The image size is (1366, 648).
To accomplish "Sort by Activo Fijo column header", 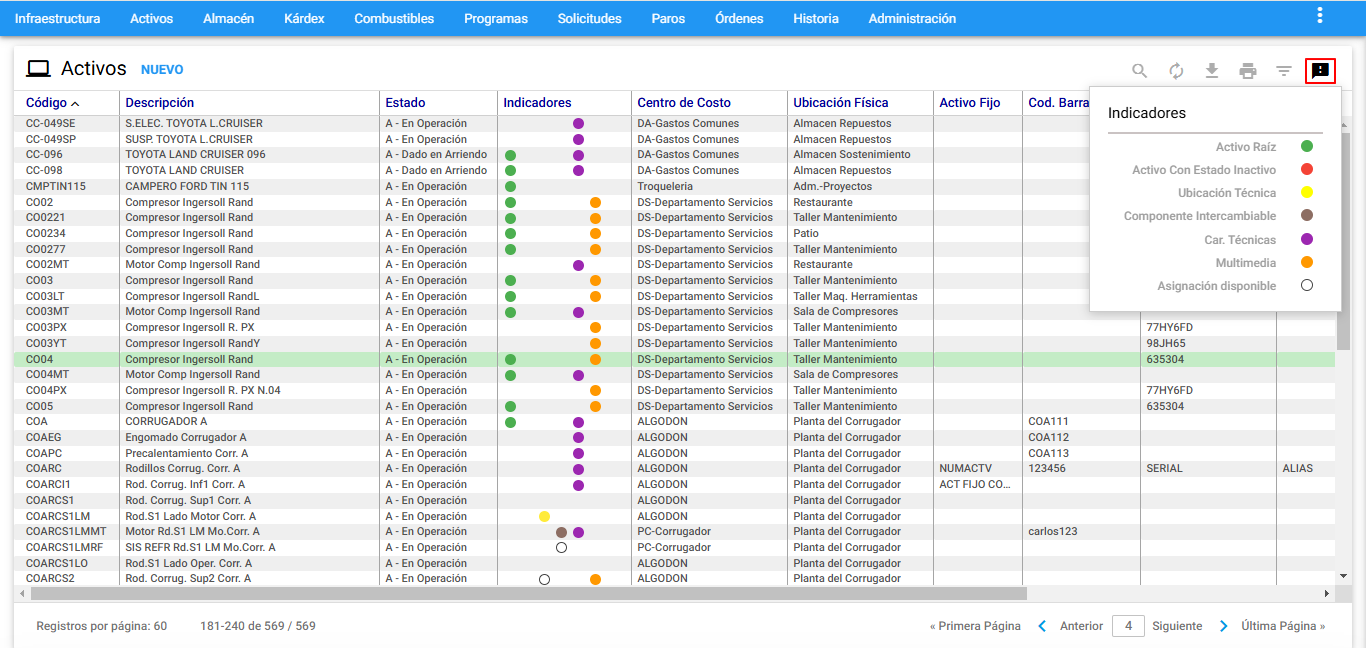I will (970, 103).
